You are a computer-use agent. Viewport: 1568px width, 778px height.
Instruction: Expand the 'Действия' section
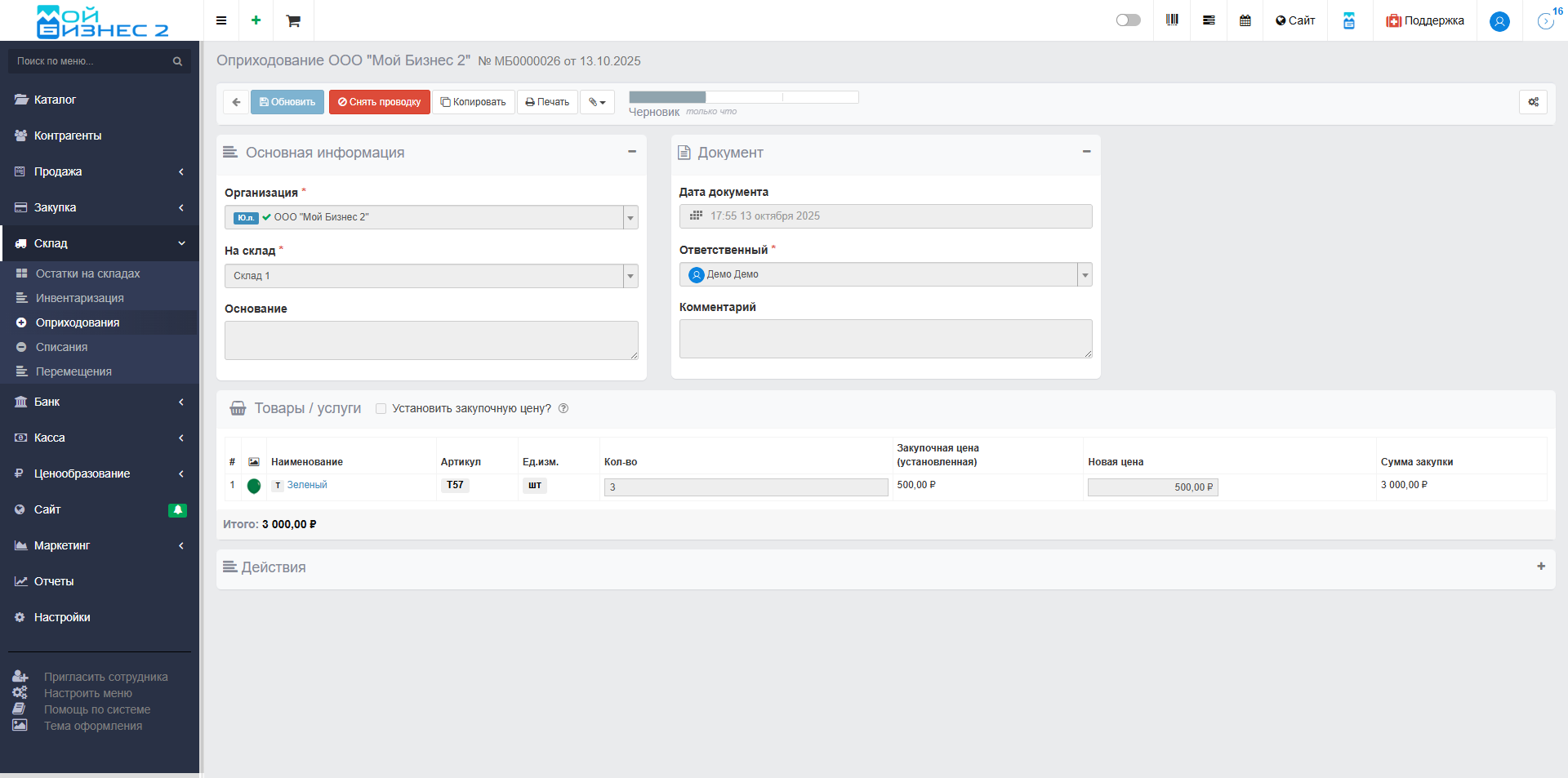click(1540, 567)
